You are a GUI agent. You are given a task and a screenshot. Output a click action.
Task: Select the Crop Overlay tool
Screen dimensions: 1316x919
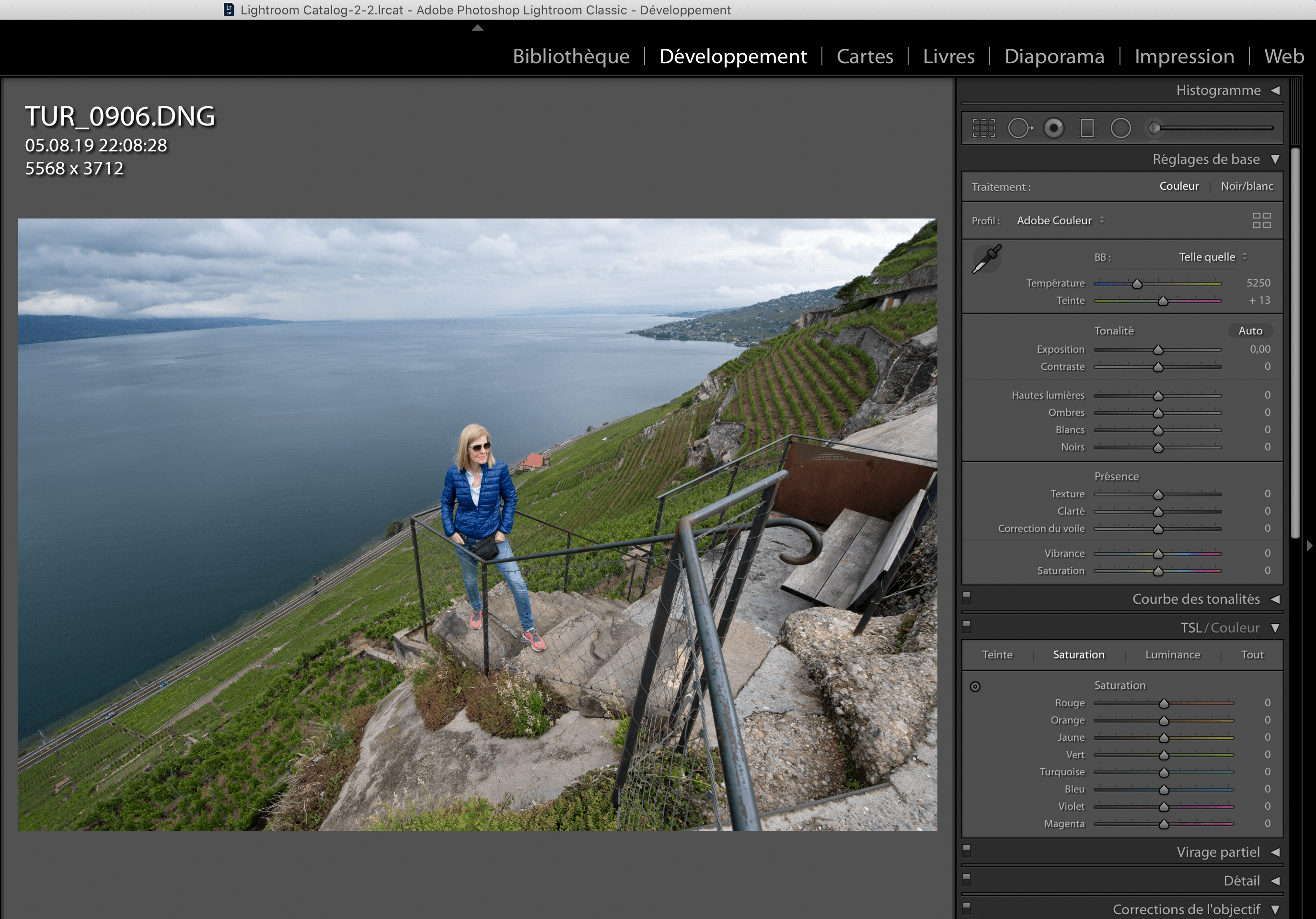click(983, 128)
